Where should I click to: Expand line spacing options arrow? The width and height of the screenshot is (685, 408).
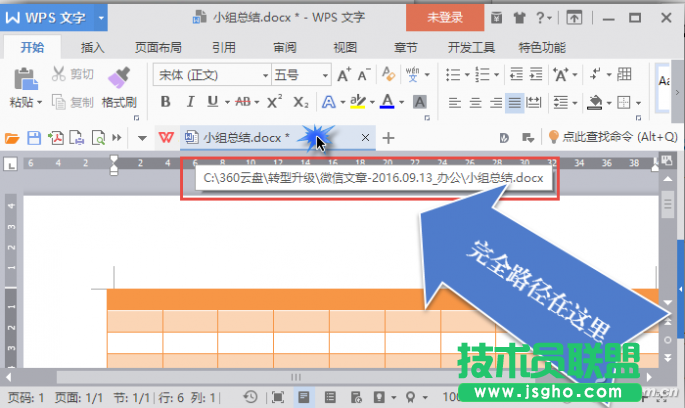point(575,103)
